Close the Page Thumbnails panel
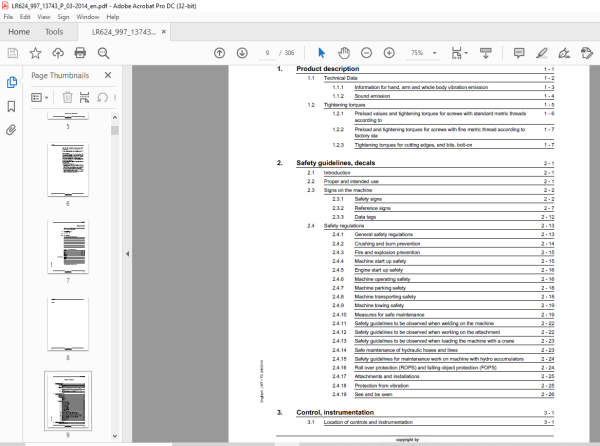The width and height of the screenshot is (600, 446). [x=108, y=75]
